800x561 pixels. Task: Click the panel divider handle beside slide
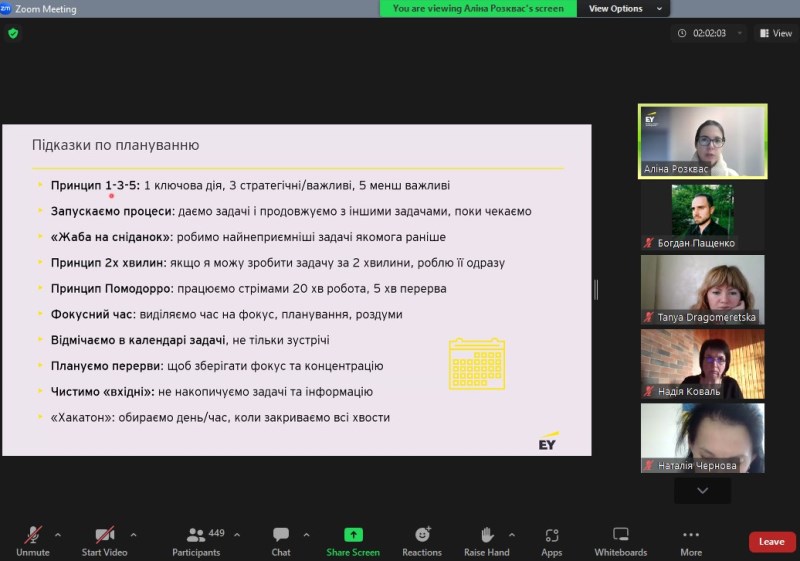tap(596, 290)
